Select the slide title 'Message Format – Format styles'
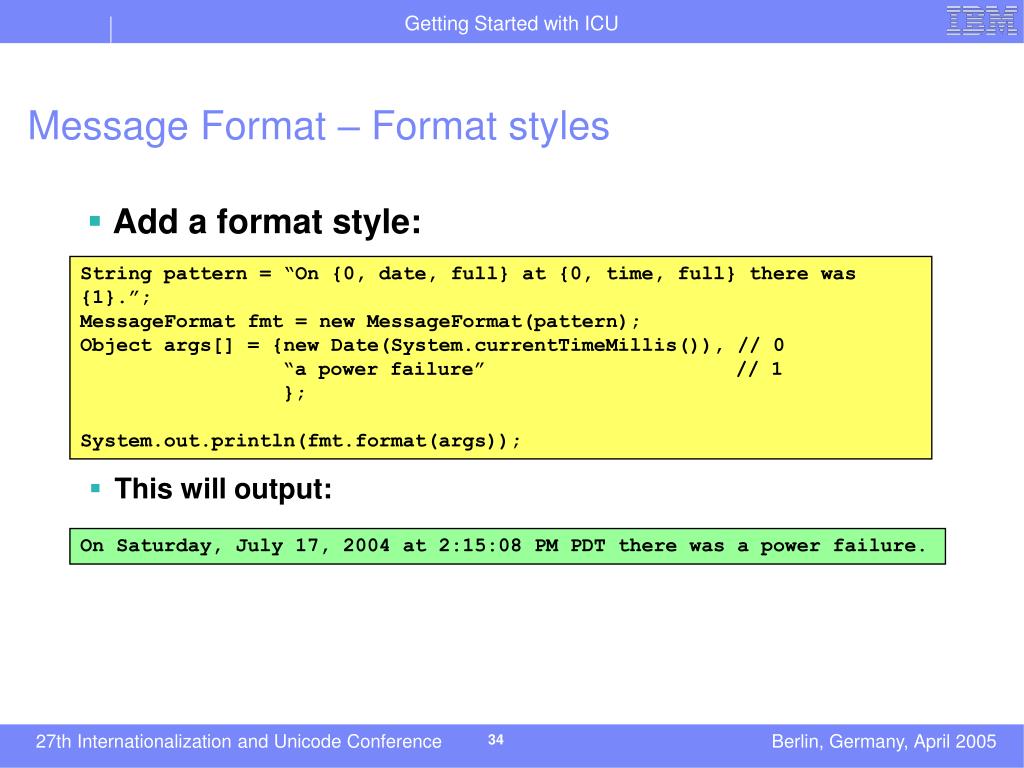Image resolution: width=1024 pixels, height=768 pixels. (x=319, y=126)
